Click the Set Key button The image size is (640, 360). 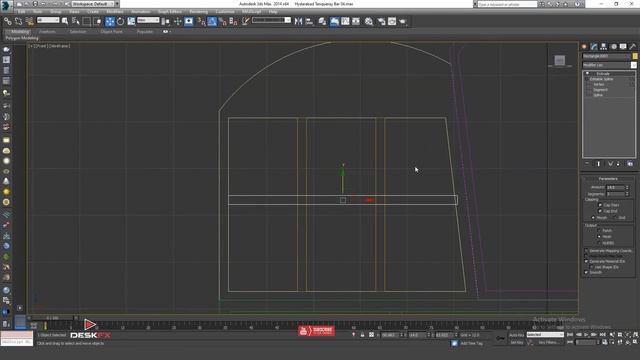(516, 342)
